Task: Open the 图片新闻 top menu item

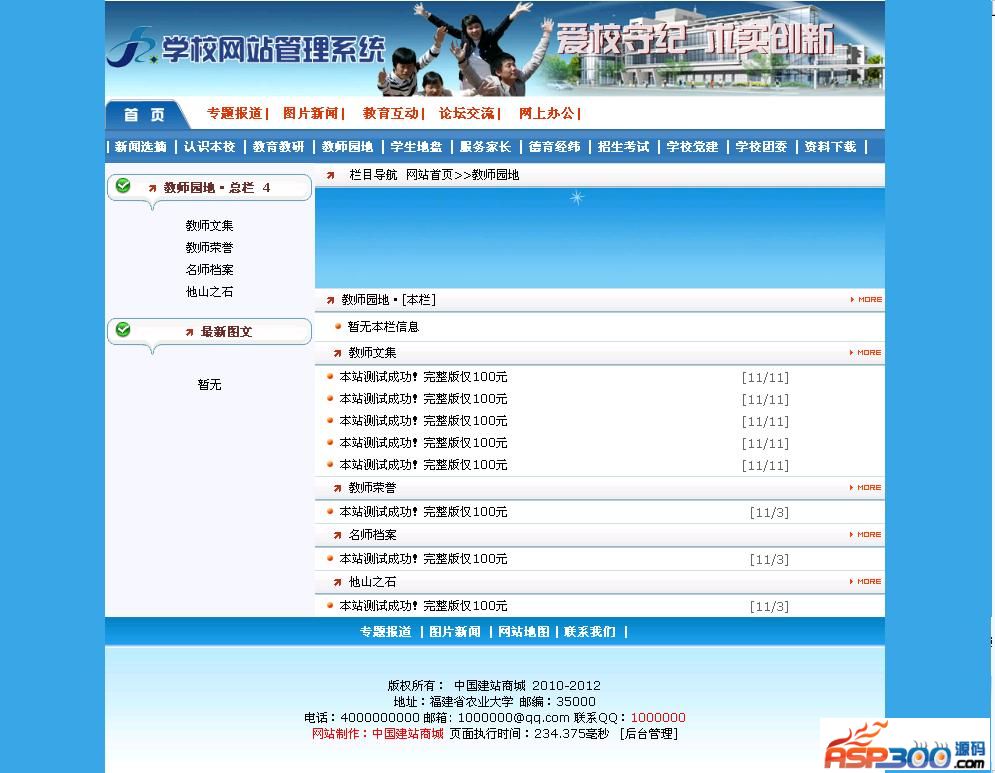Action: coord(310,114)
